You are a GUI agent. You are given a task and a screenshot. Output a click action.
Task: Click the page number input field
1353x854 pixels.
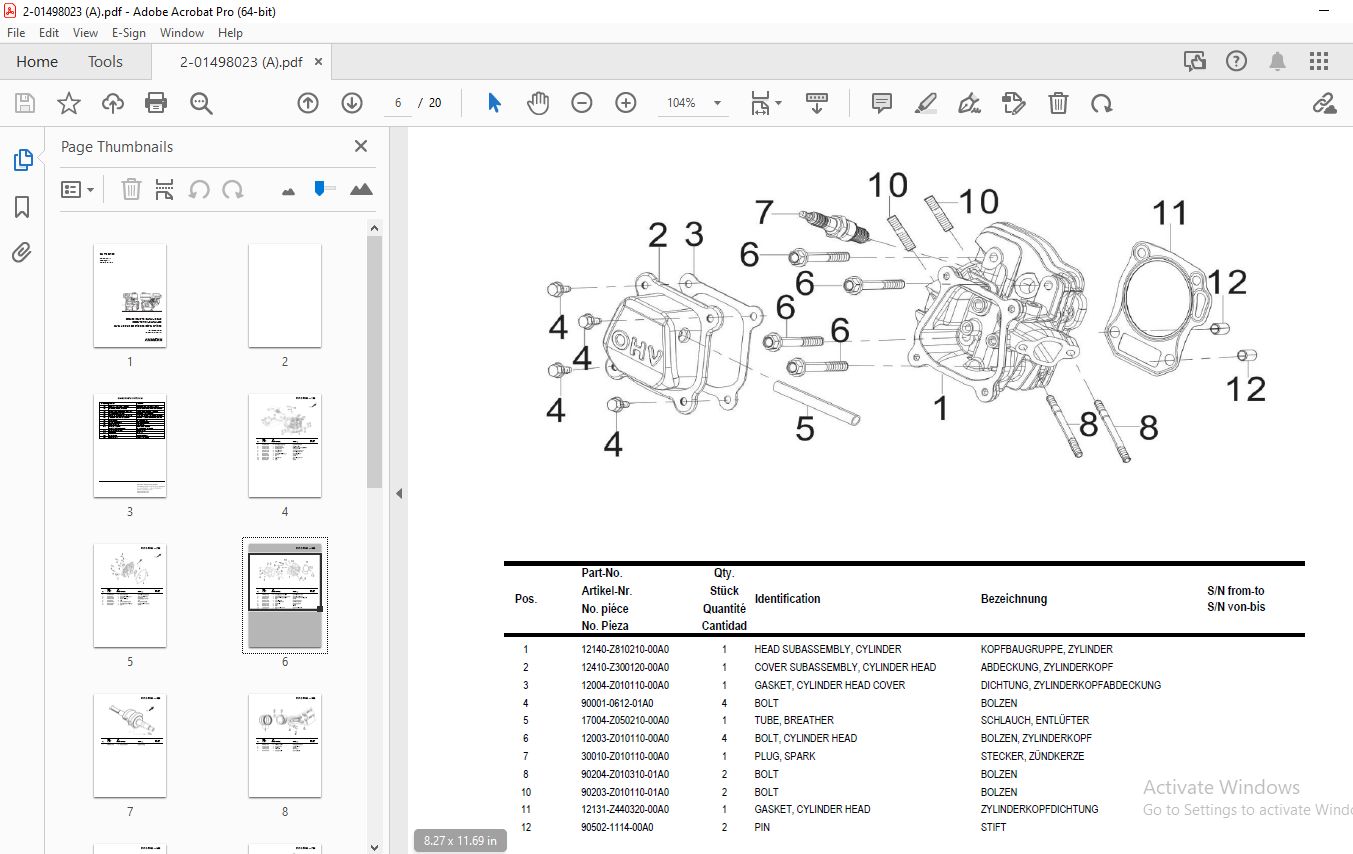point(398,103)
